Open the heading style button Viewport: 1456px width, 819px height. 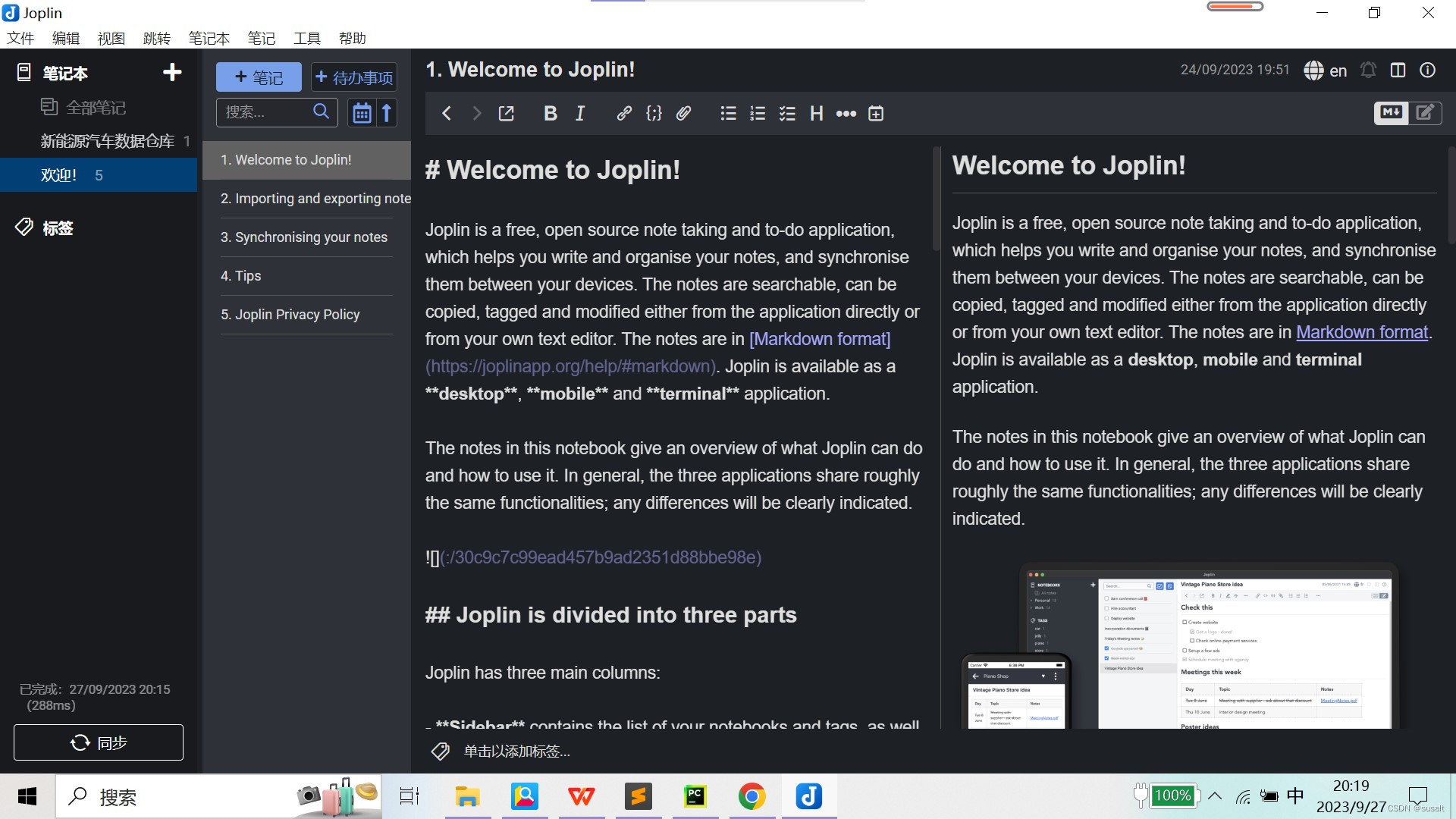click(x=816, y=114)
